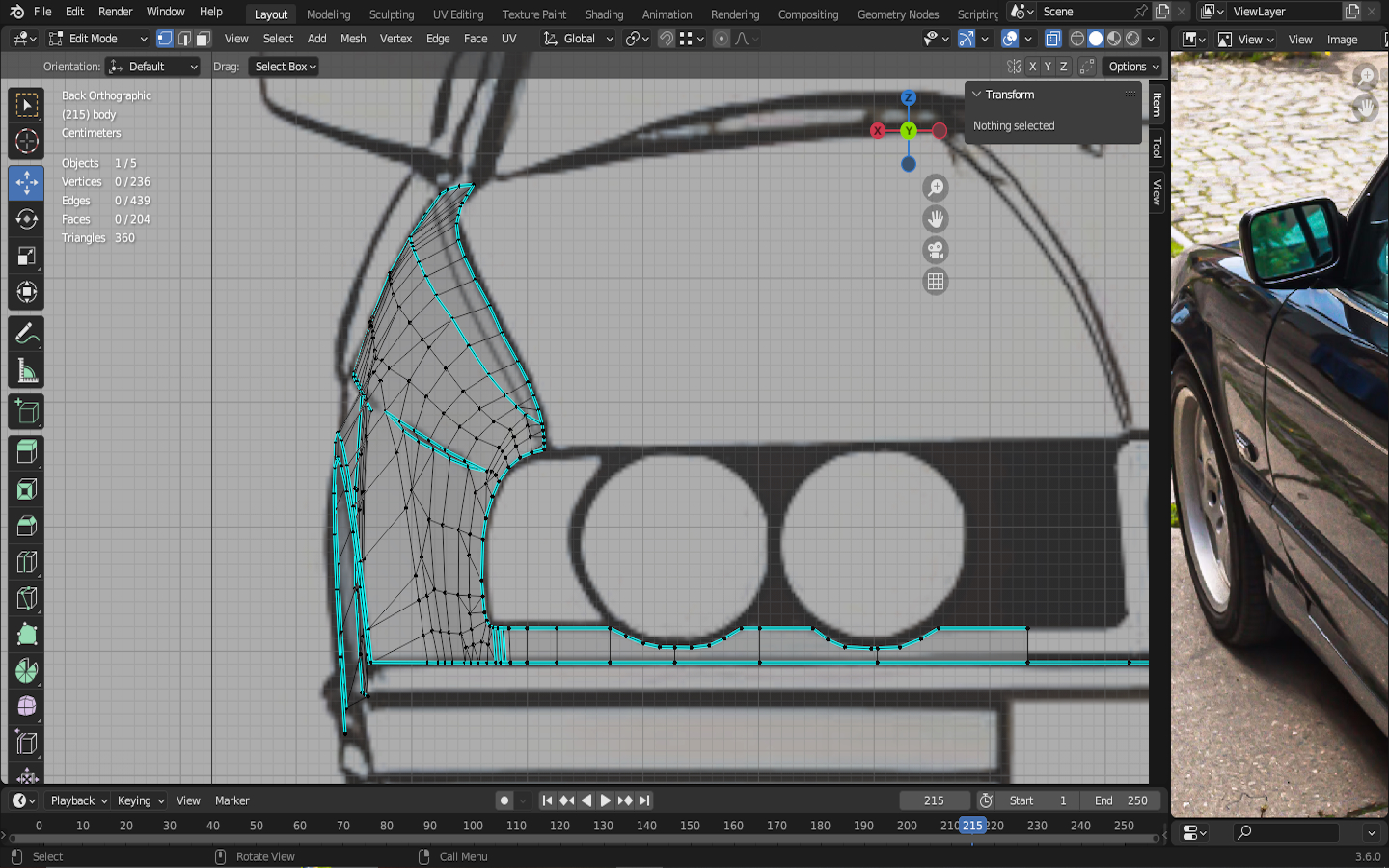Click the current frame field 215
This screenshot has width=1389, height=868.
[x=934, y=800]
